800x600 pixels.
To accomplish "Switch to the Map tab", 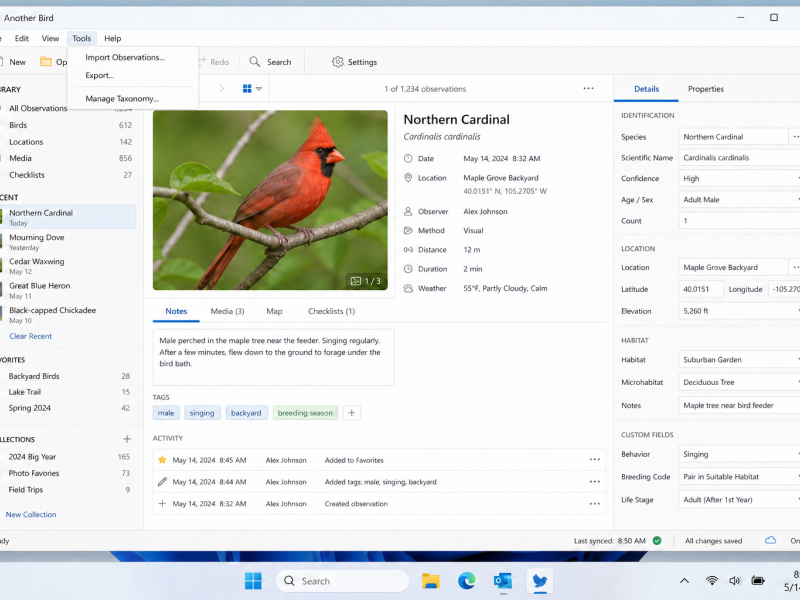I will coord(274,311).
